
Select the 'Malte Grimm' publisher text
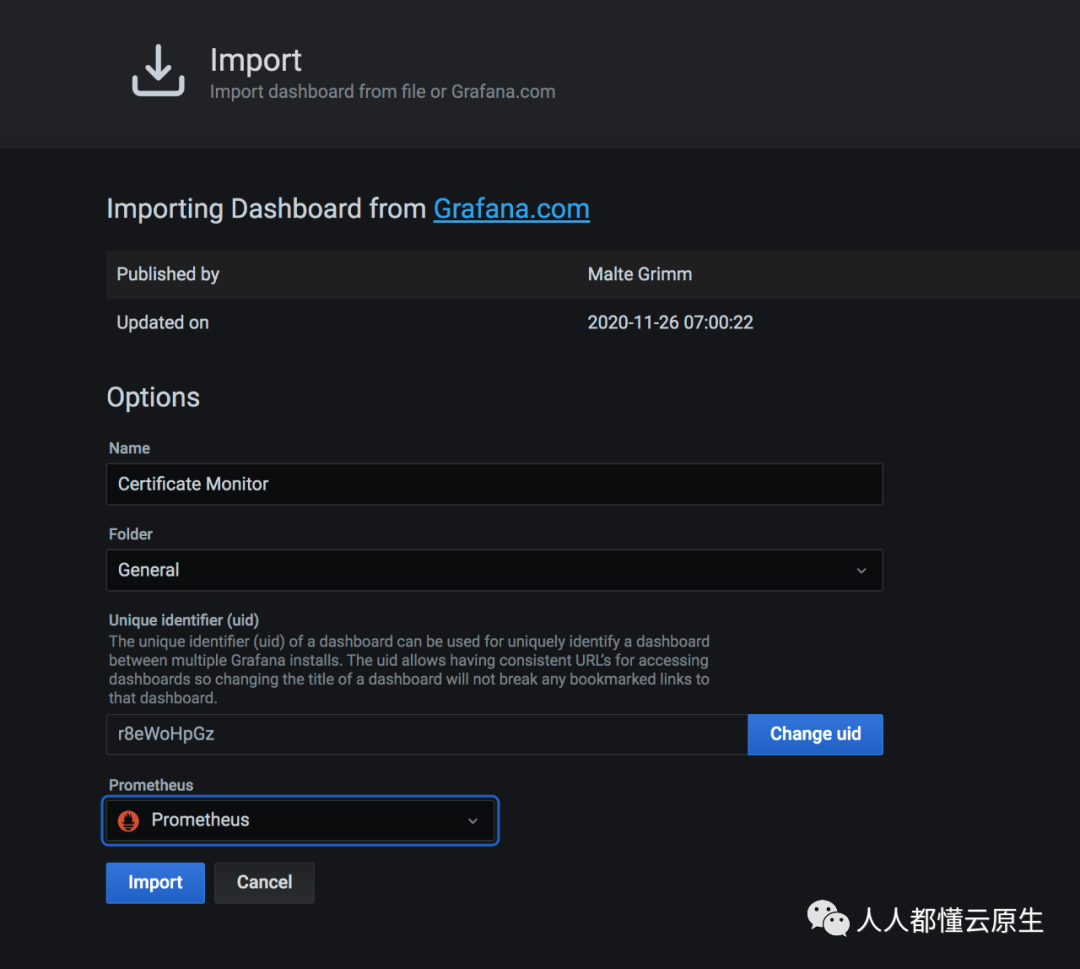tap(640, 274)
